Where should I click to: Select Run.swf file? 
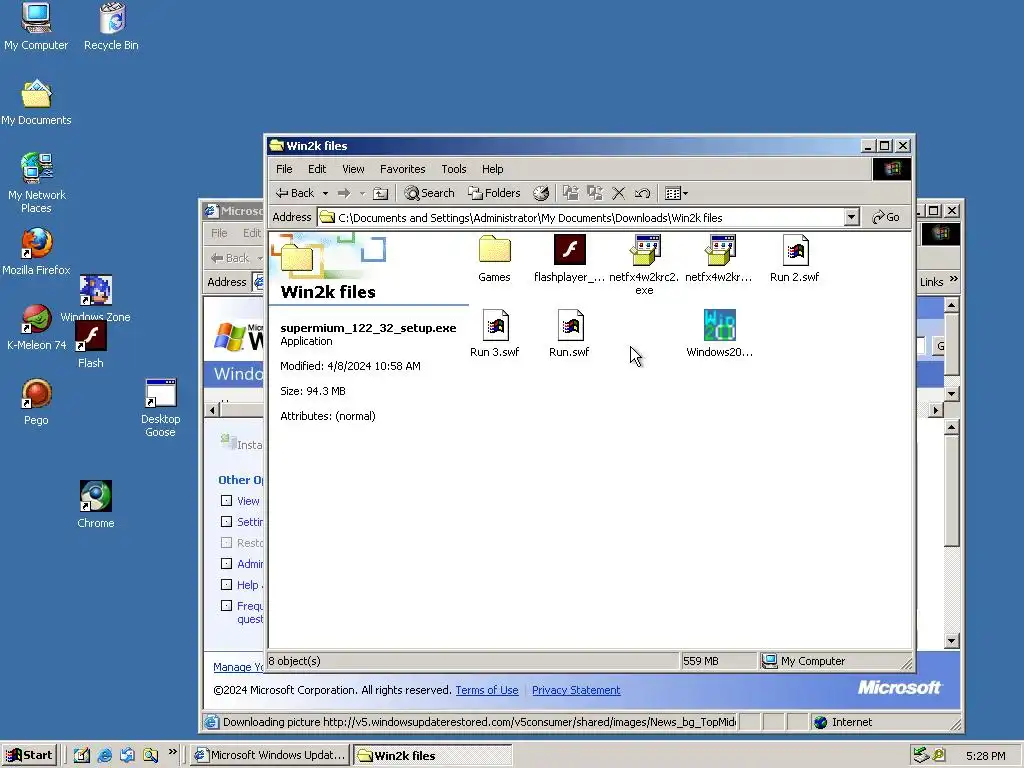tap(569, 334)
